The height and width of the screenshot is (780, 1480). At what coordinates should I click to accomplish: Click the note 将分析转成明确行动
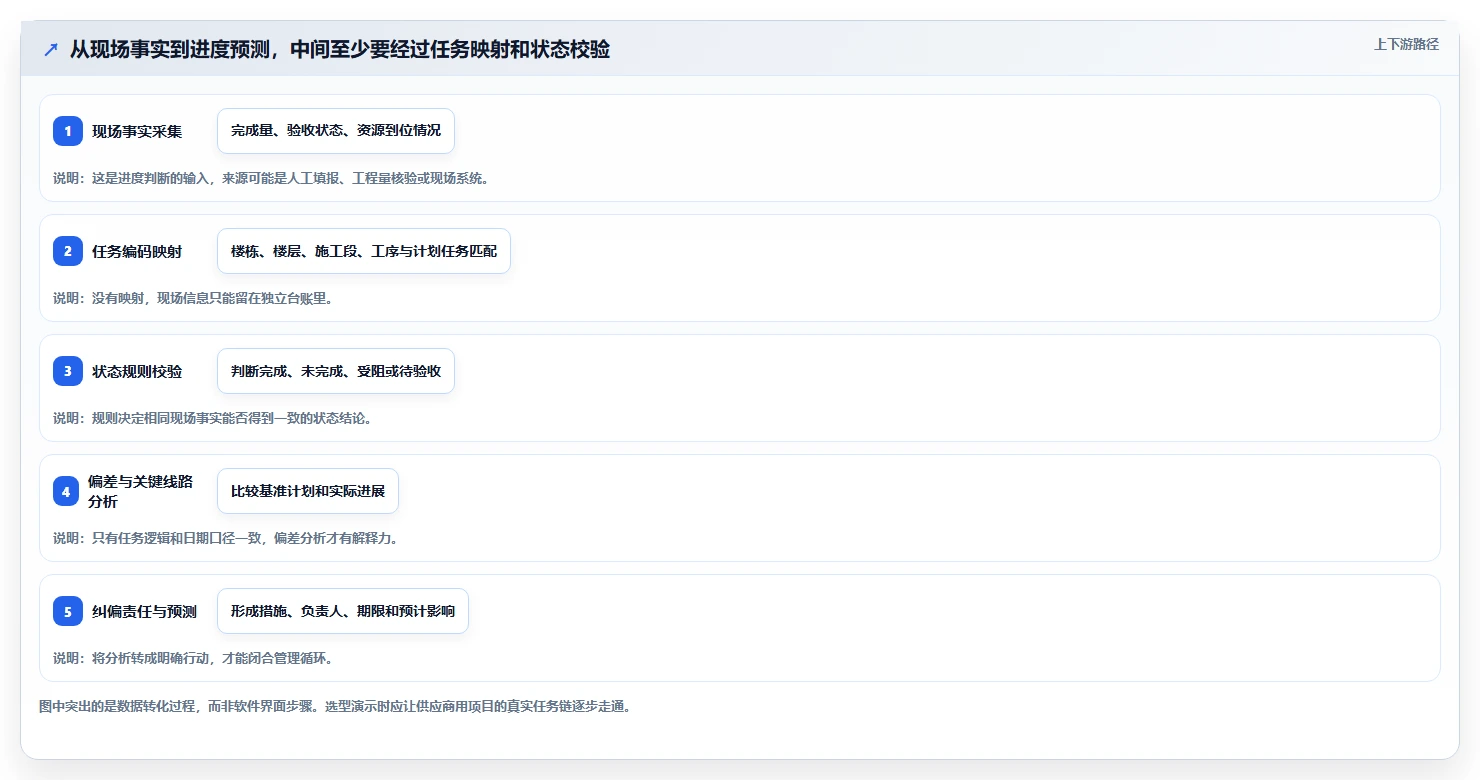193,658
